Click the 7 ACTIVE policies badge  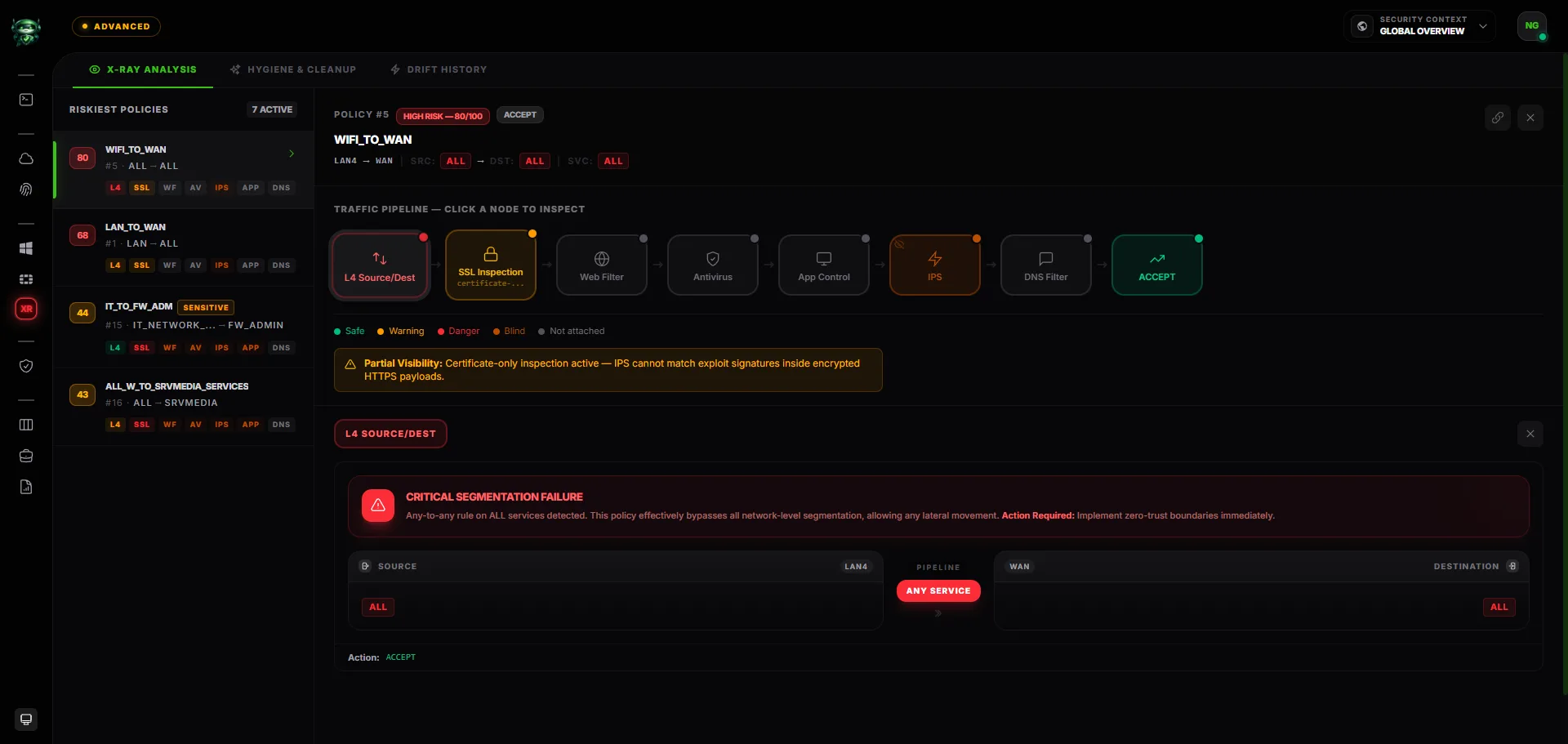272,109
